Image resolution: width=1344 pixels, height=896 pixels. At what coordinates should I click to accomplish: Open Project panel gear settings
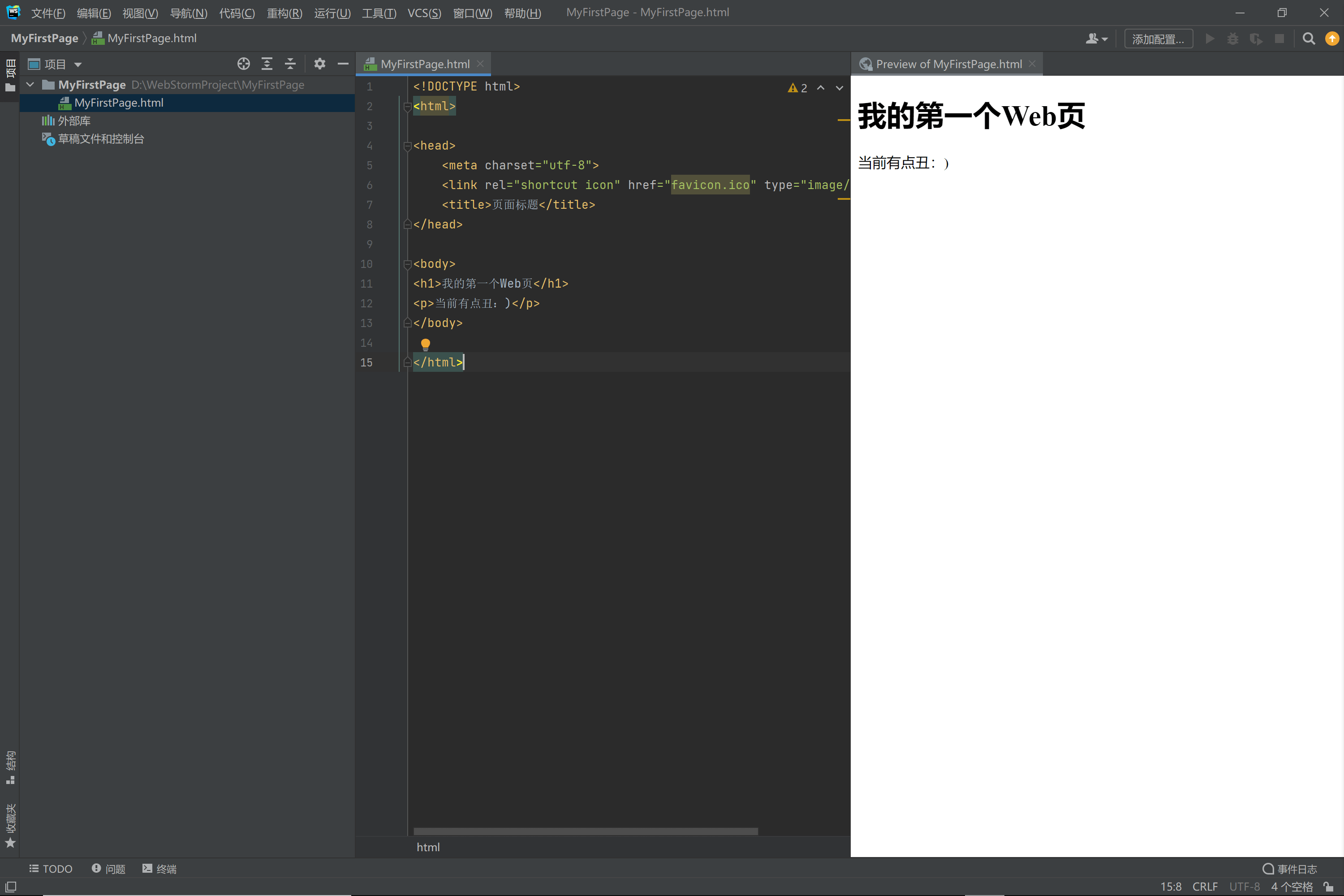(319, 64)
